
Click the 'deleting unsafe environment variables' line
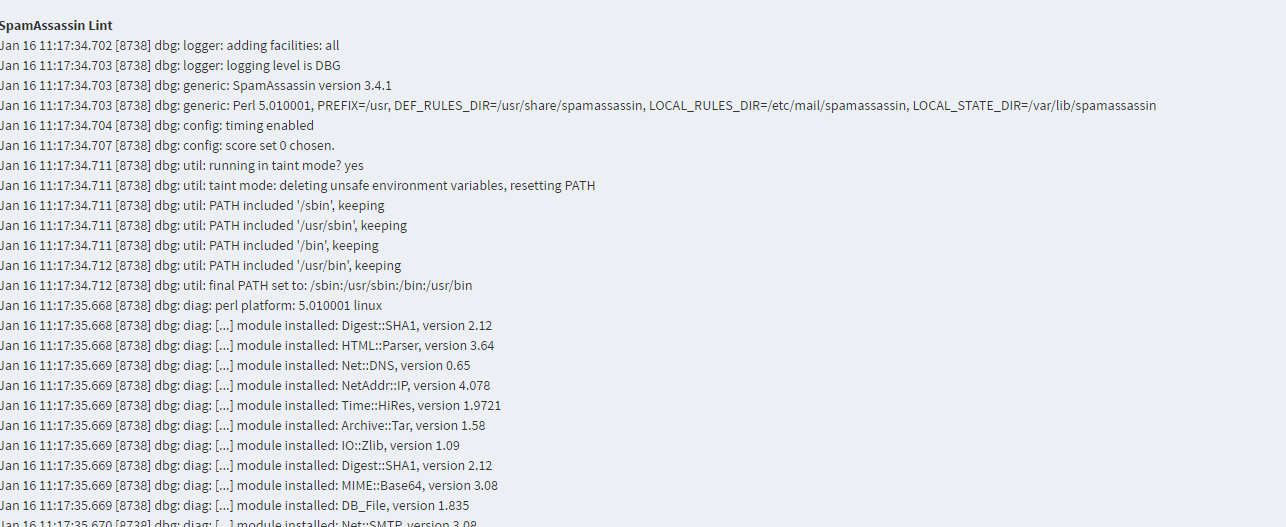(298, 185)
